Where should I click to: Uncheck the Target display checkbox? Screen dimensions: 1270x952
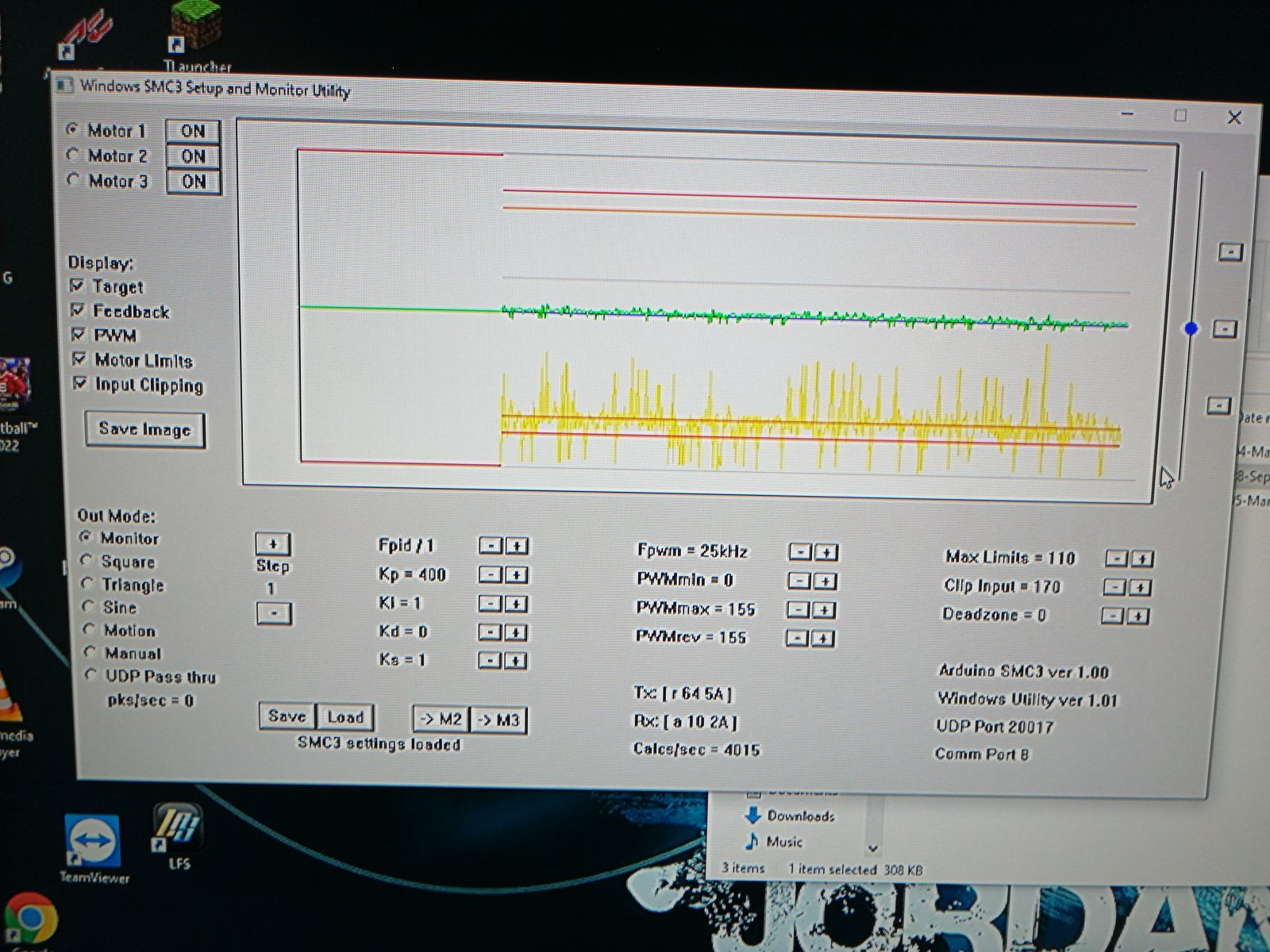78,286
